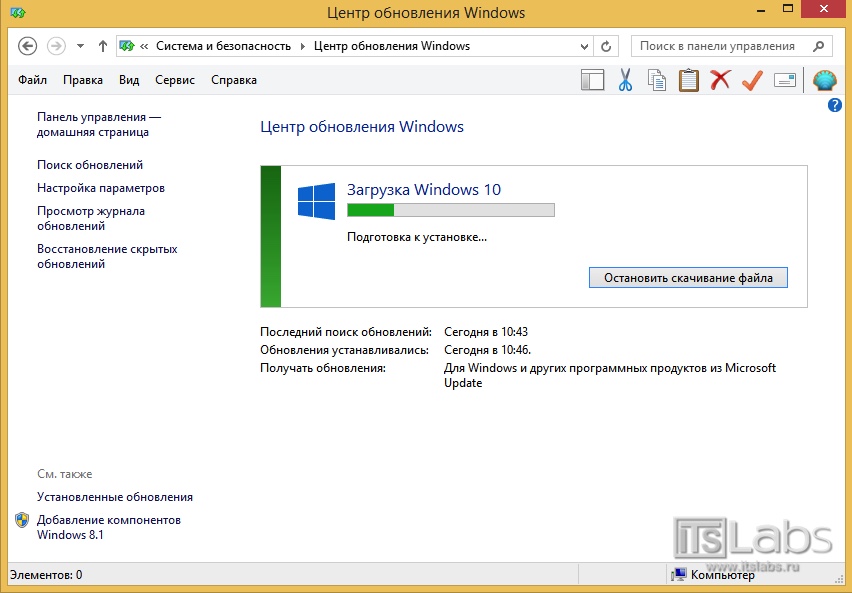852x593 pixels.
Task: Open the Вид menu
Action: (129, 80)
